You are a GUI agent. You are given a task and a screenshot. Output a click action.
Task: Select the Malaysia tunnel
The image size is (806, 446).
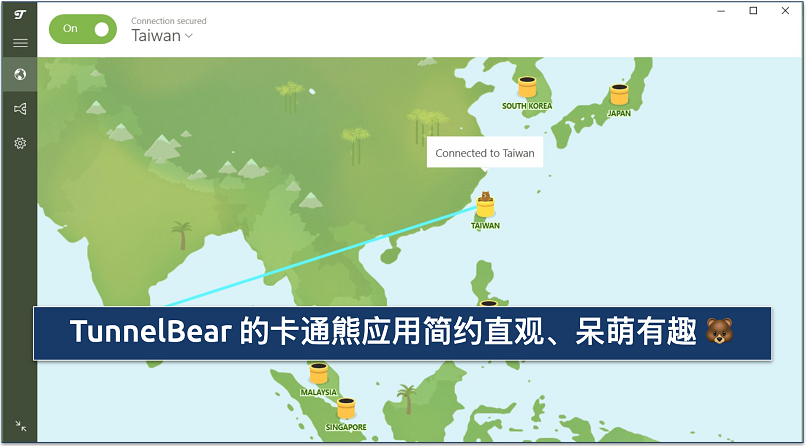pos(319,373)
